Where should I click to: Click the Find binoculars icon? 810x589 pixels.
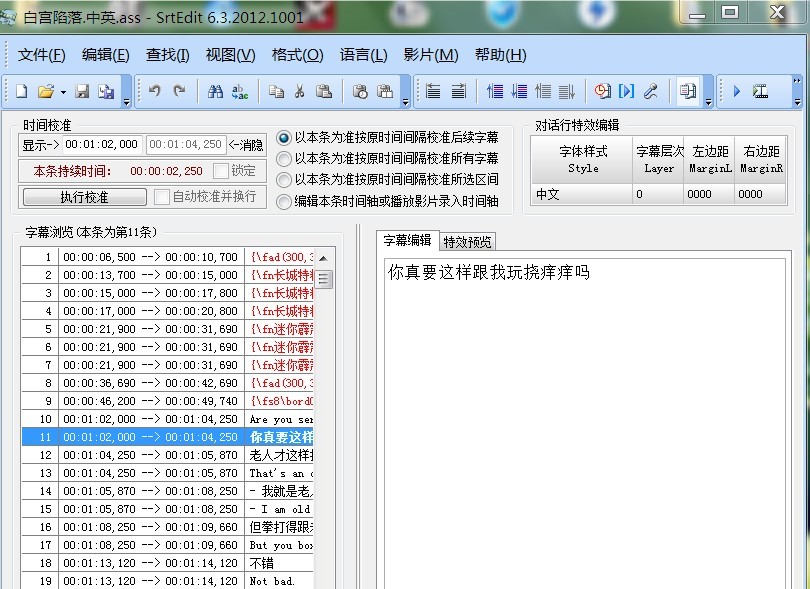tap(215, 92)
